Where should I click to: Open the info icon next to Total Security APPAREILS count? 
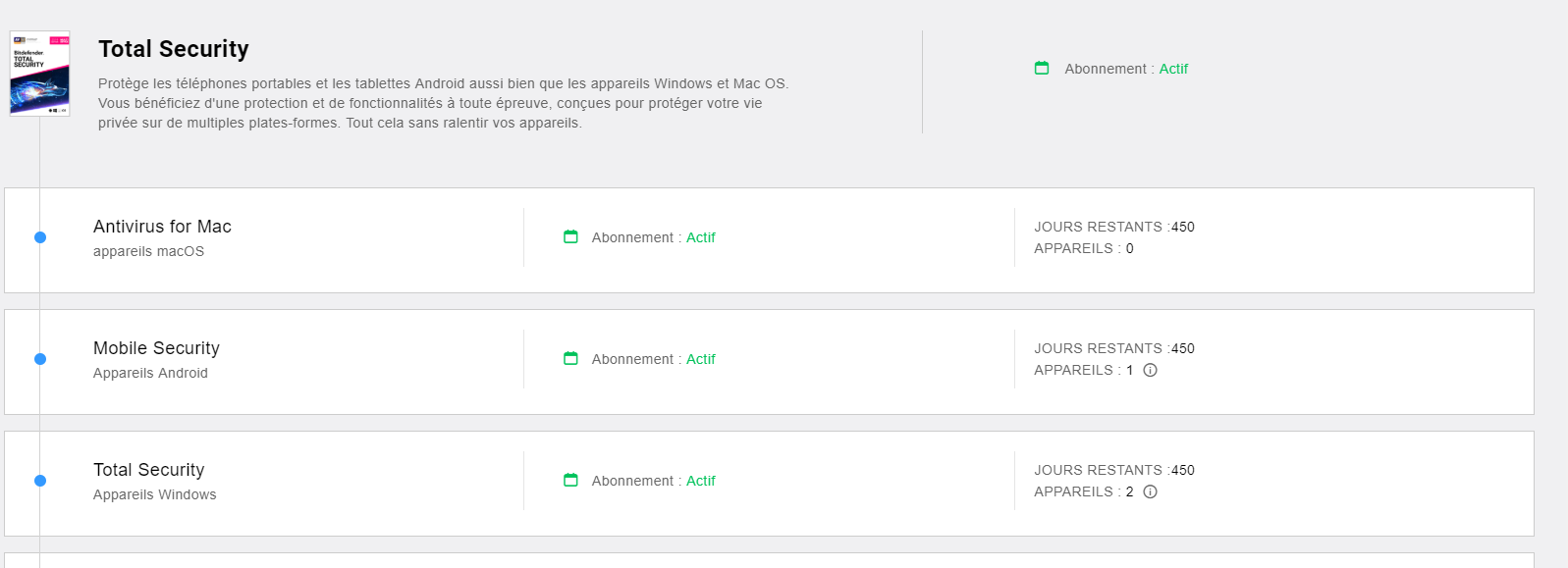tap(1150, 491)
